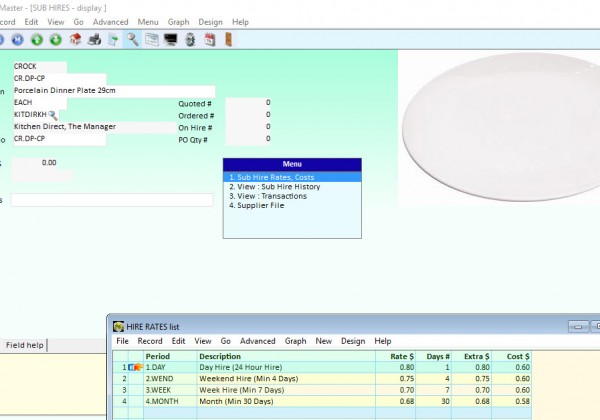Click the document export arrow icon
This screenshot has width=600, height=420.
pos(113,39)
